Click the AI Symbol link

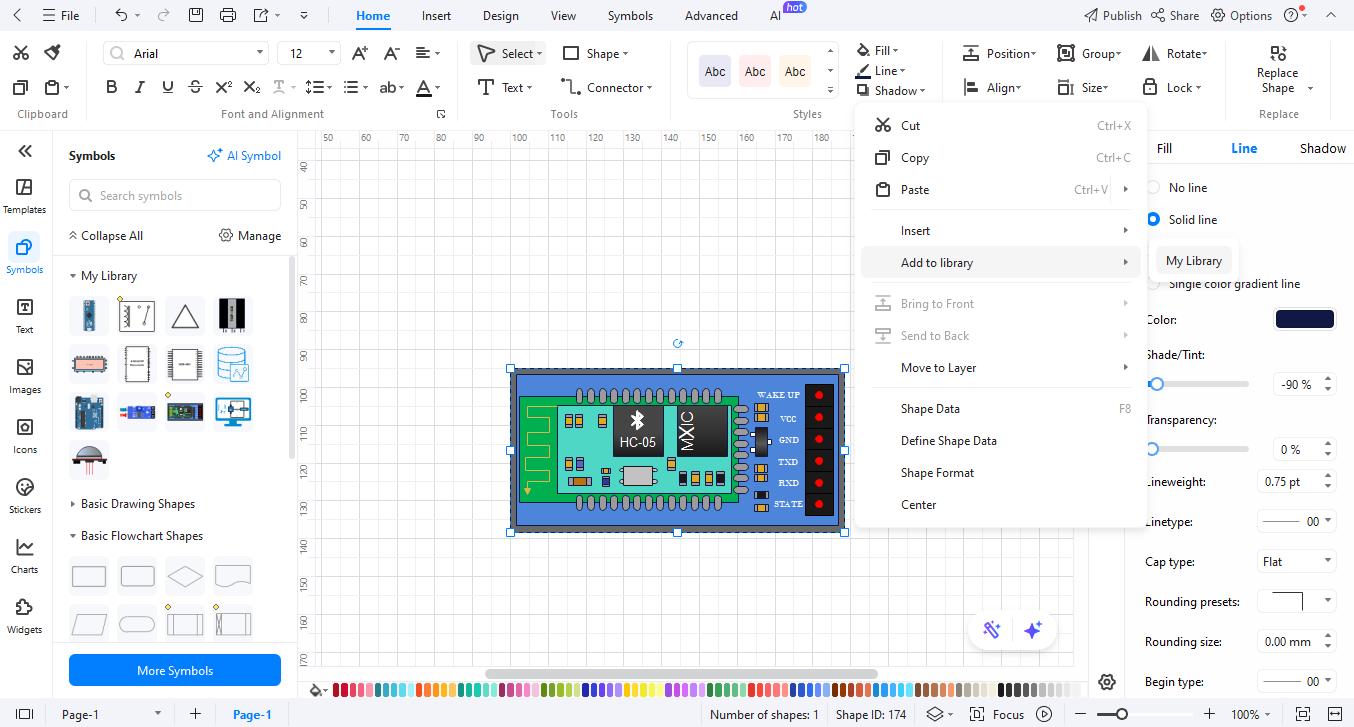(244, 155)
